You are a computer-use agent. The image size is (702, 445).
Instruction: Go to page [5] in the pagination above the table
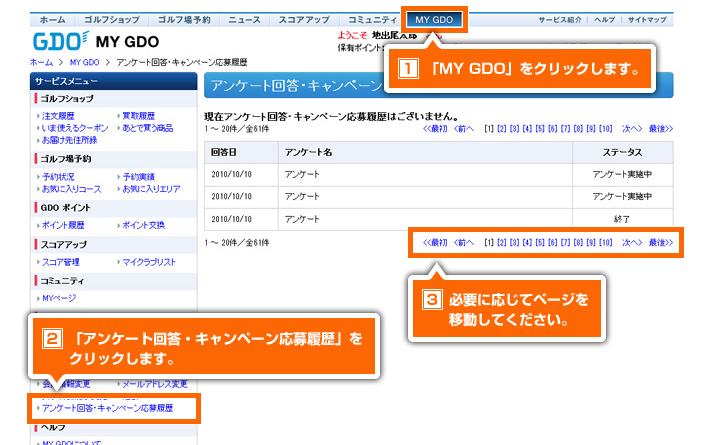(x=540, y=129)
